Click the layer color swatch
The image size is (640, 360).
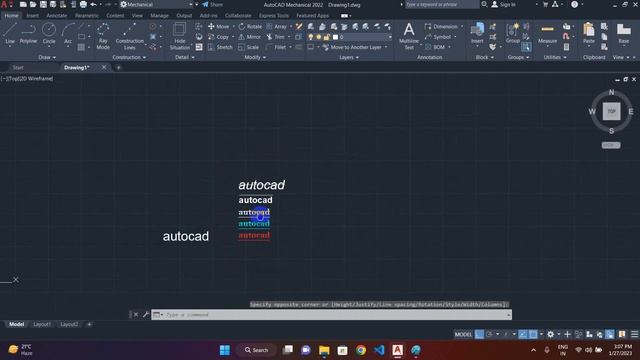point(336,37)
